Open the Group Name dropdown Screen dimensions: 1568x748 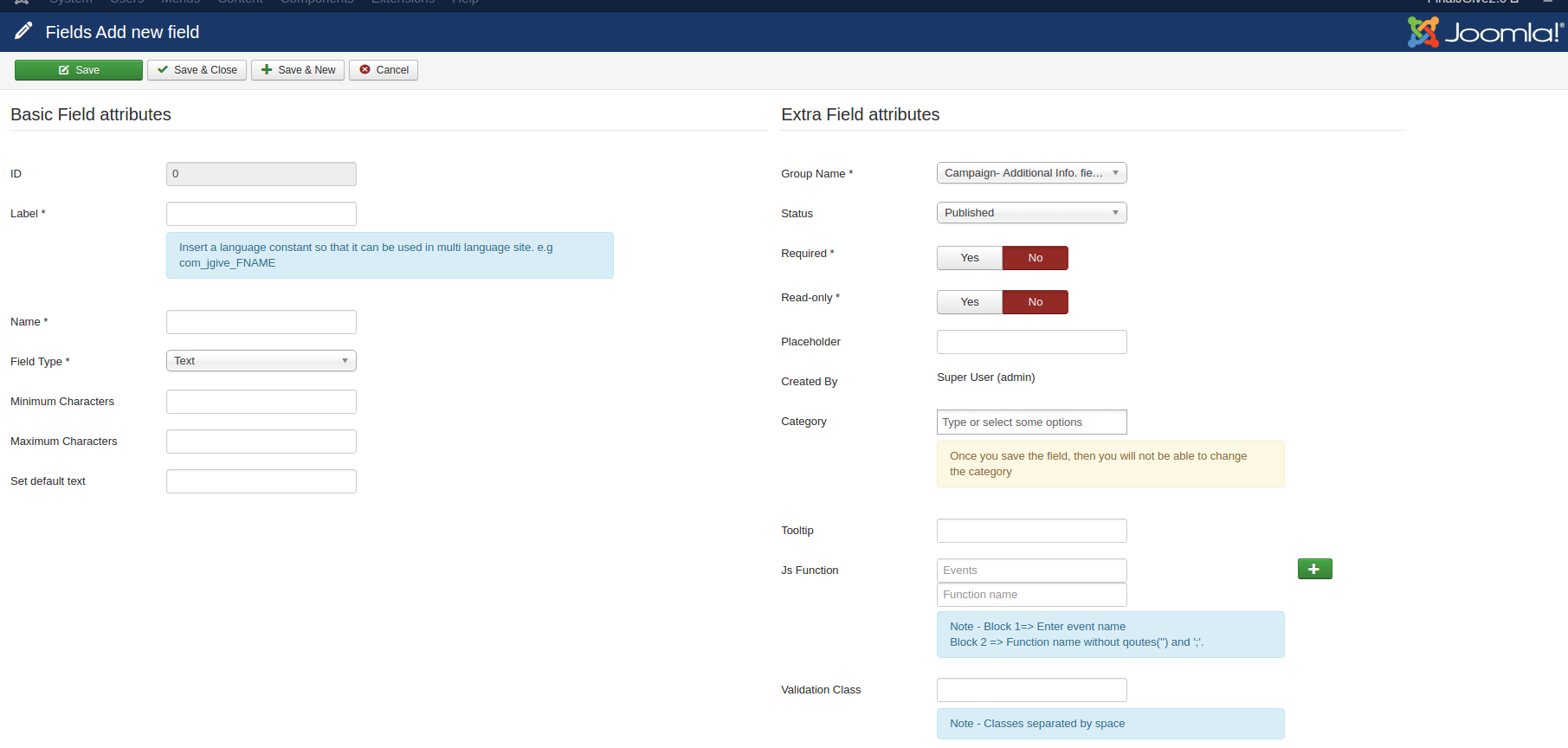coord(1031,173)
